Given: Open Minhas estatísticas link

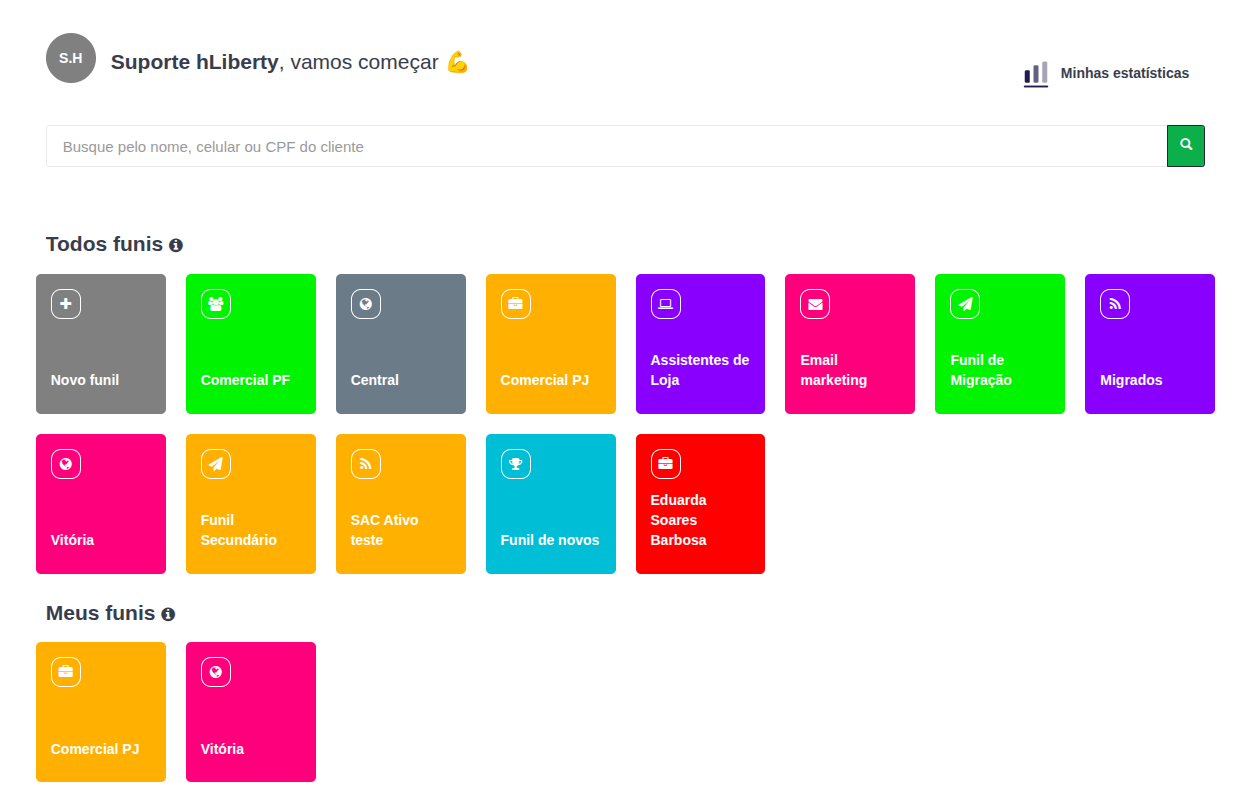Looking at the screenshot, I should tap(1124, 73).
